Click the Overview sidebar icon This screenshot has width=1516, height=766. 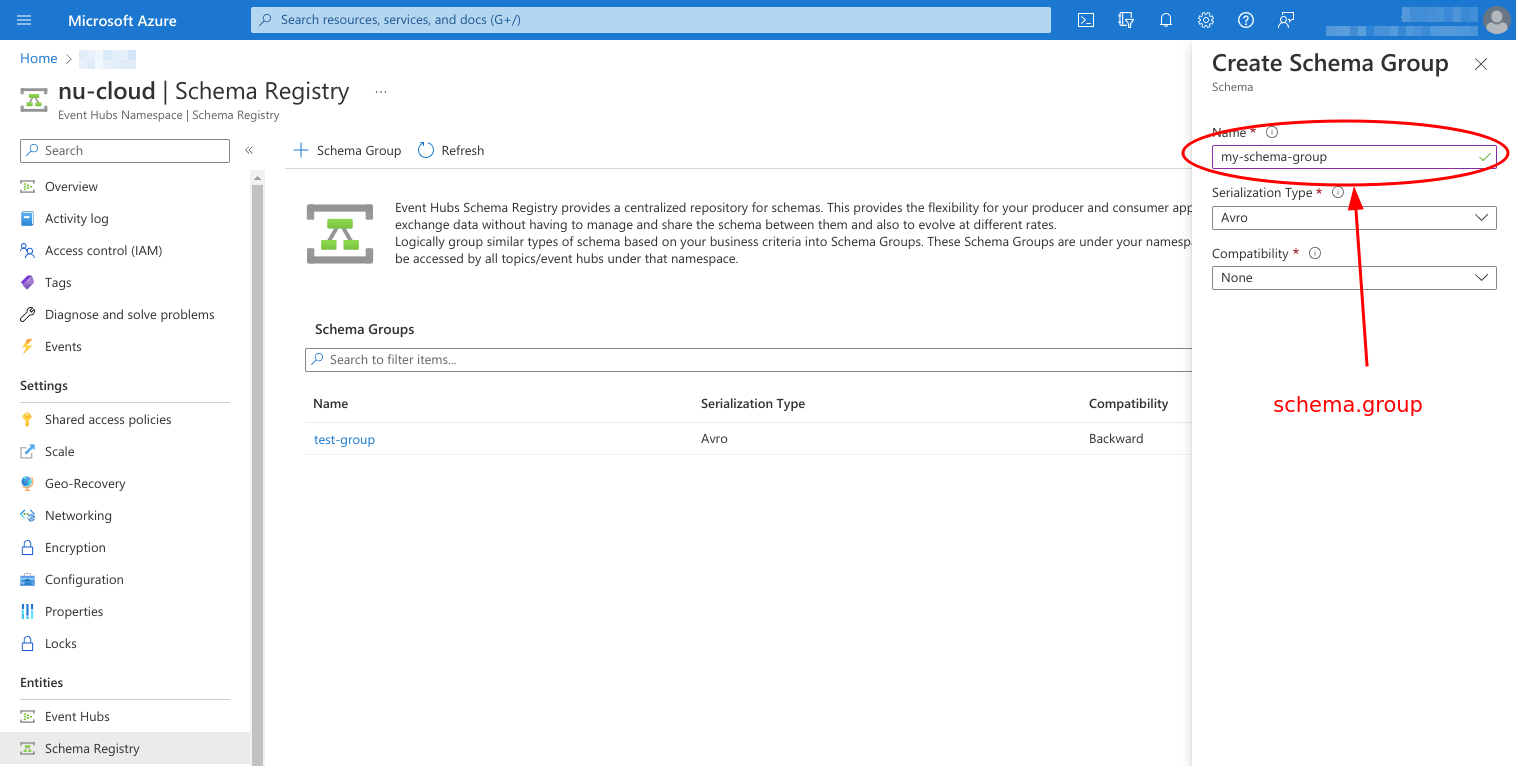(x=28, y=187)
